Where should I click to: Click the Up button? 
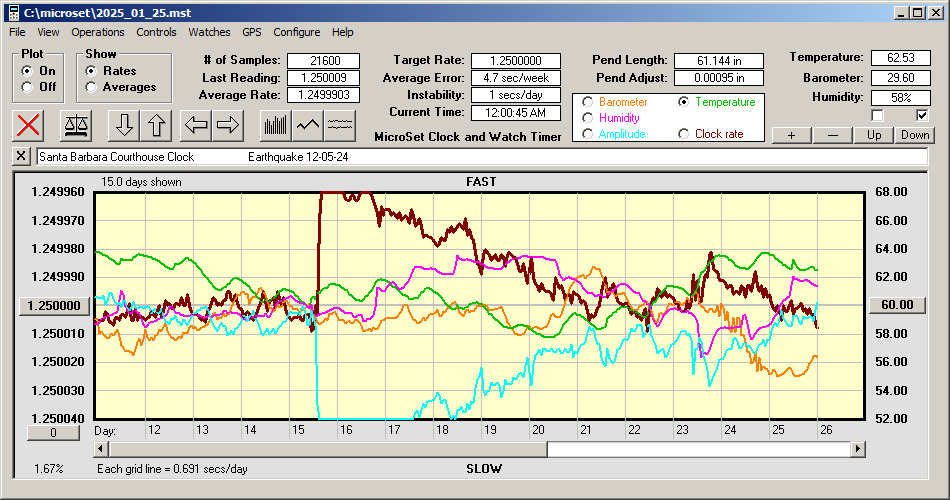(x=874, y=135)
